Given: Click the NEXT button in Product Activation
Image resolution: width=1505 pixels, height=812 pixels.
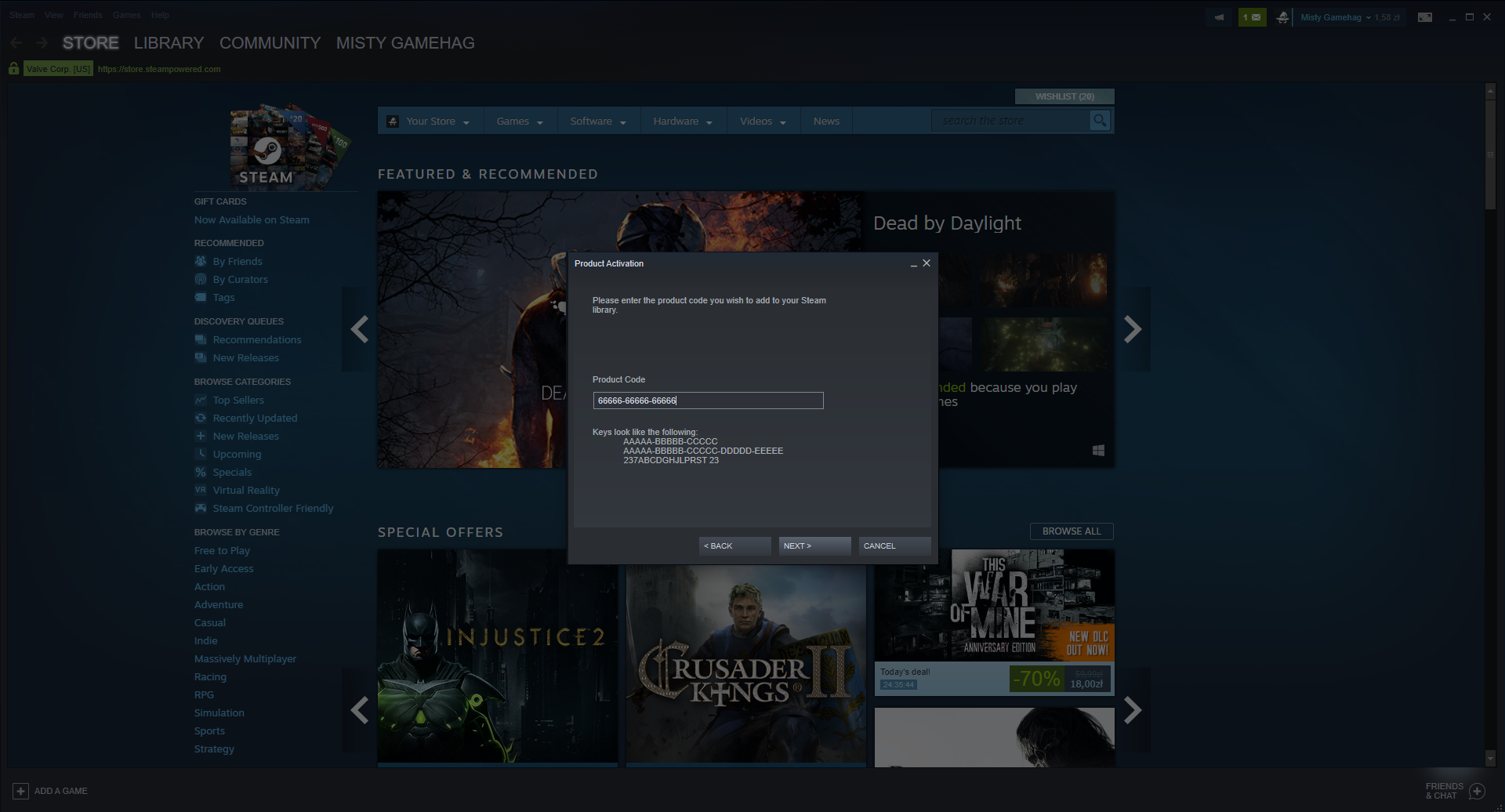Looking at the screenshot, I should pyautogui.click(x=814, y=546).
